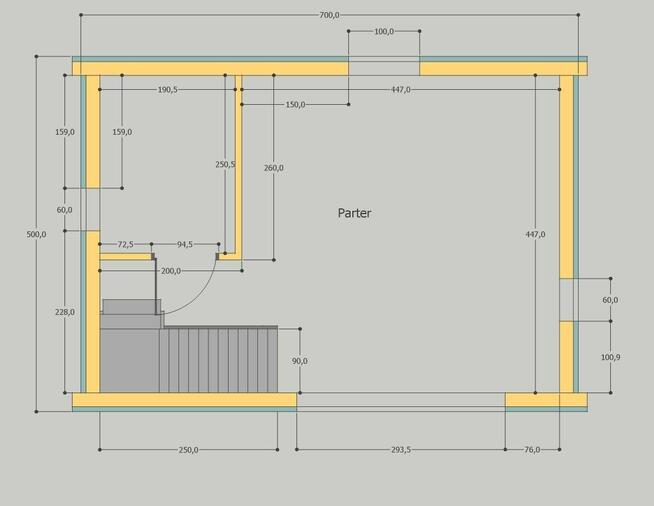Viewport: 654px width, 506px height.
Task: Select the 500,0 overall height dimension
Action: (36, 234)
